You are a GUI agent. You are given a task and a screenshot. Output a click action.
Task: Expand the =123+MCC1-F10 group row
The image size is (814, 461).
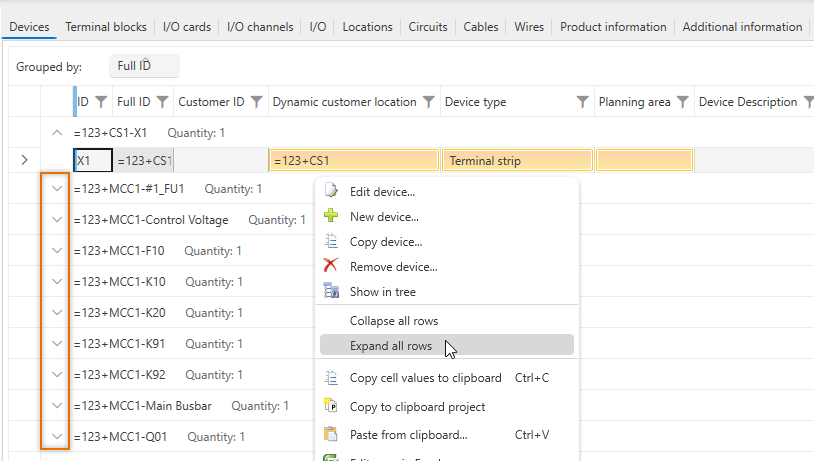pyautogui.click(x=57, y=251)
